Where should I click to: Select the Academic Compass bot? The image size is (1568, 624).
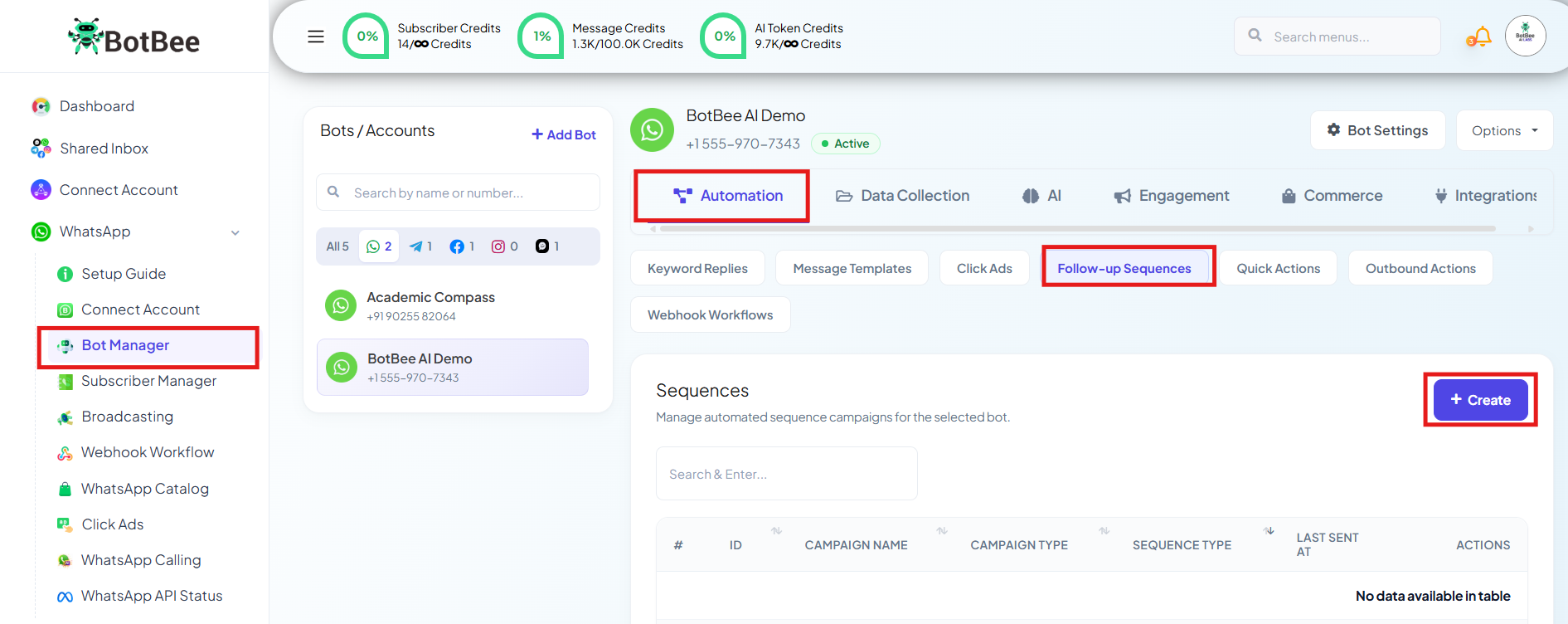point(453,305)
